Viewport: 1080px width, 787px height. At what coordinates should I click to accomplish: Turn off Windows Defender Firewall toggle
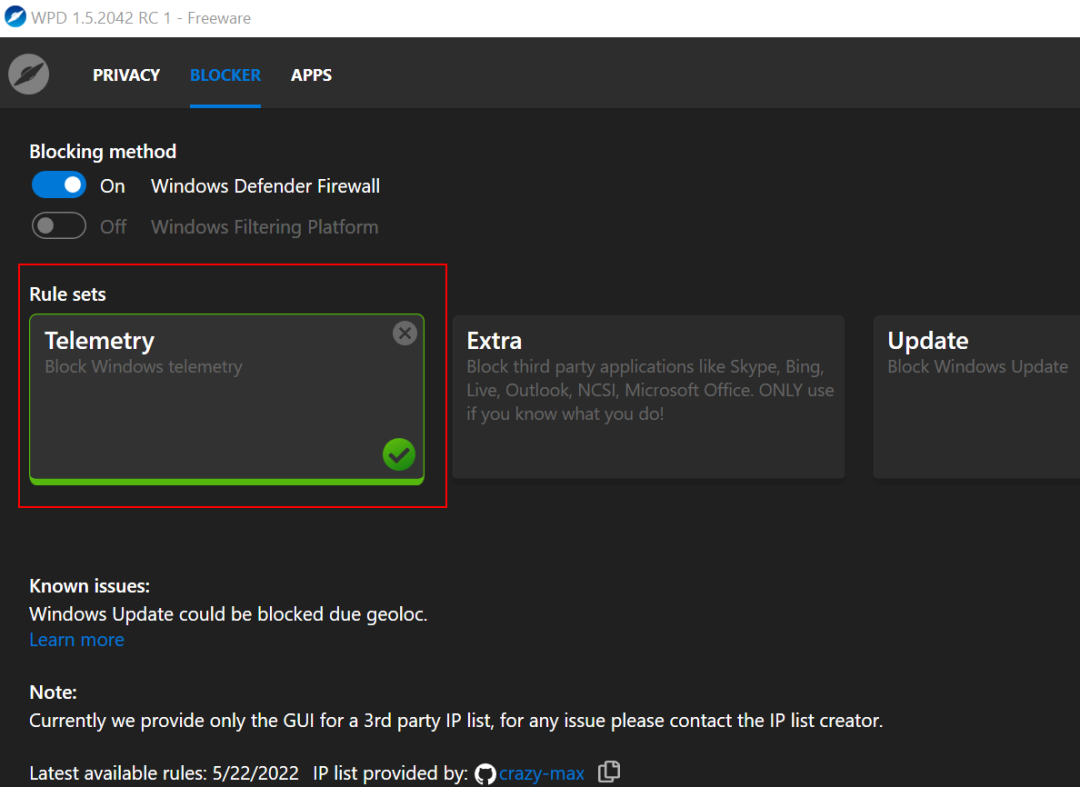click(59, 185)
